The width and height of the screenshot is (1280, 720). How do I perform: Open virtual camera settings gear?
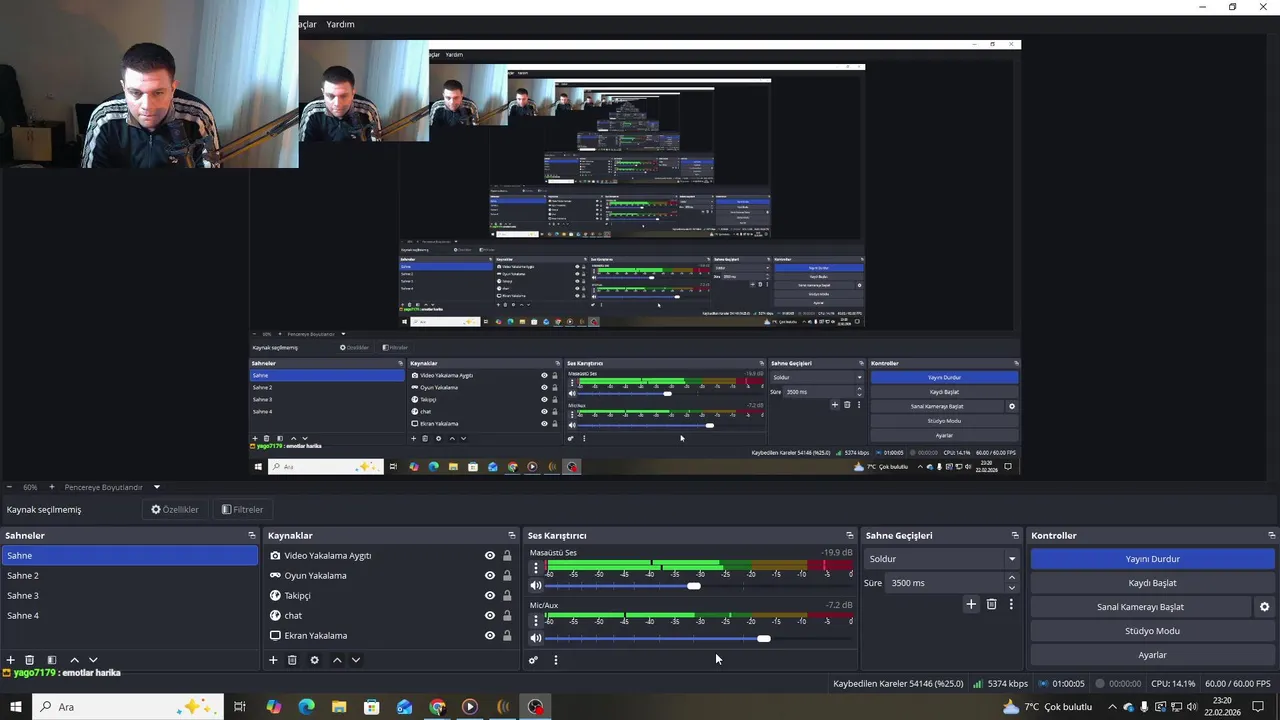(1264, 607)
